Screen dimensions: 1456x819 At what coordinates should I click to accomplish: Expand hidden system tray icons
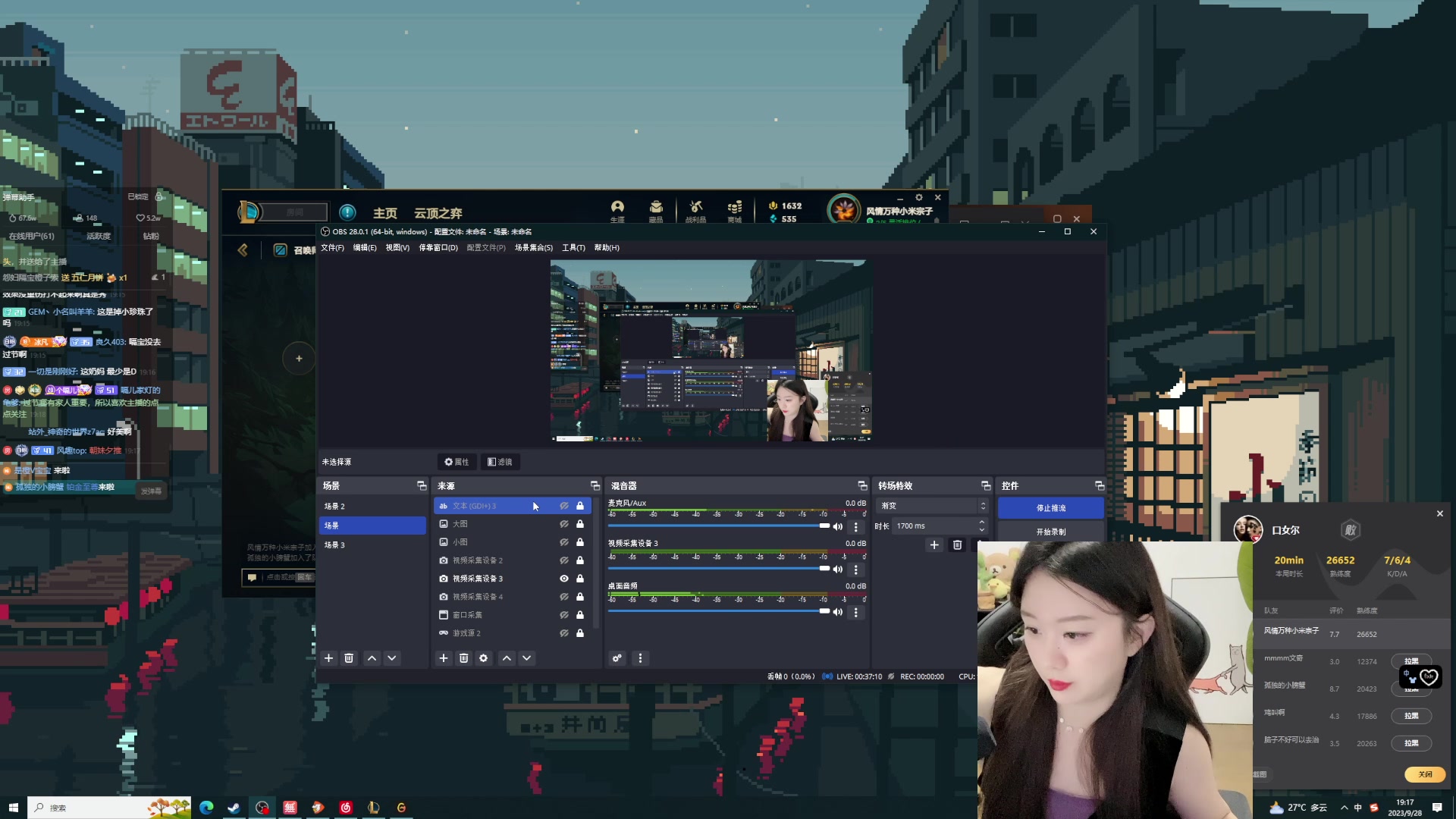click(x=1344, y=808)
